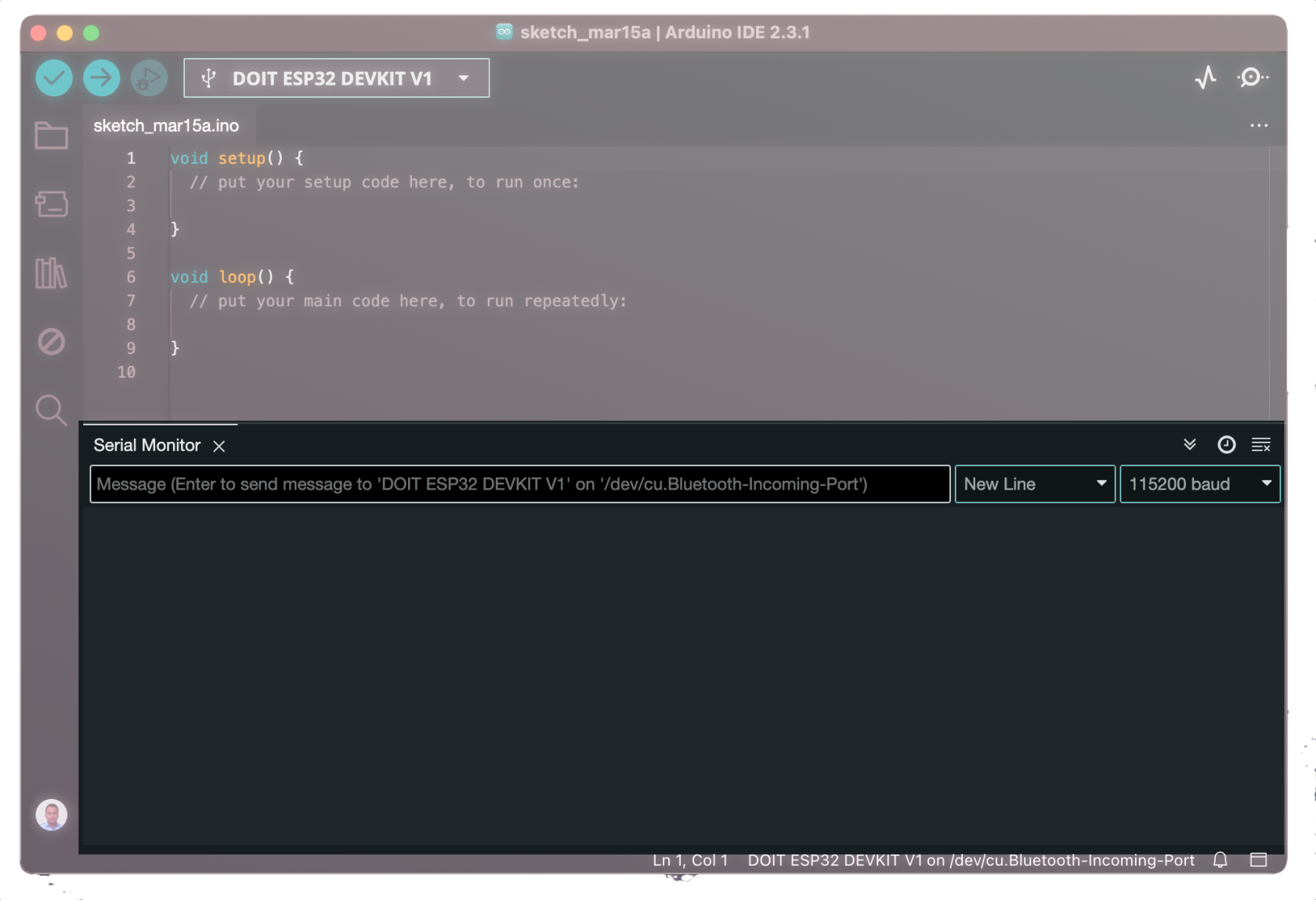Click the macOS yellow minimize window button

tap(65, 33)
